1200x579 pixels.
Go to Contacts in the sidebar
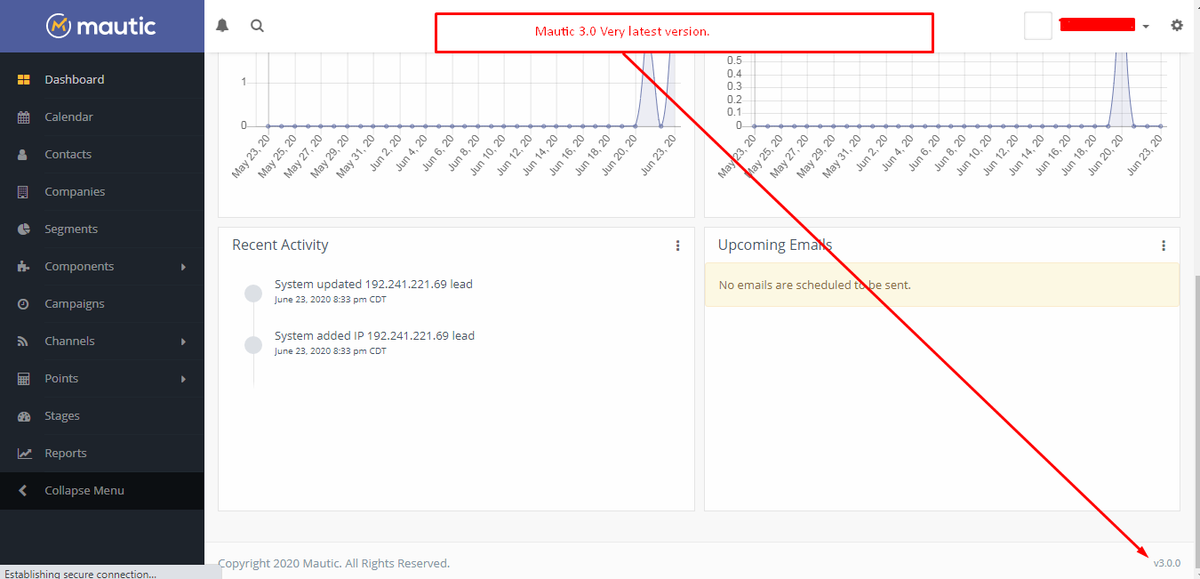click(x=102, y=154)
